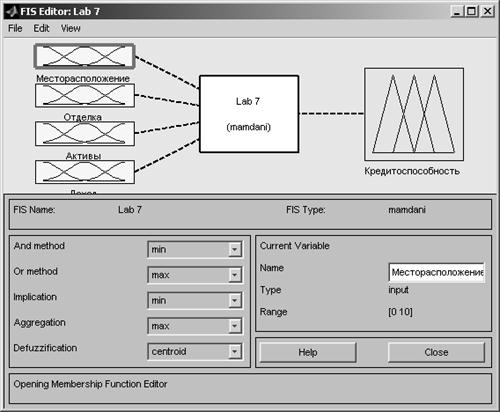
Task: Click the current variable Name field
Action: (x=437, y=272)
